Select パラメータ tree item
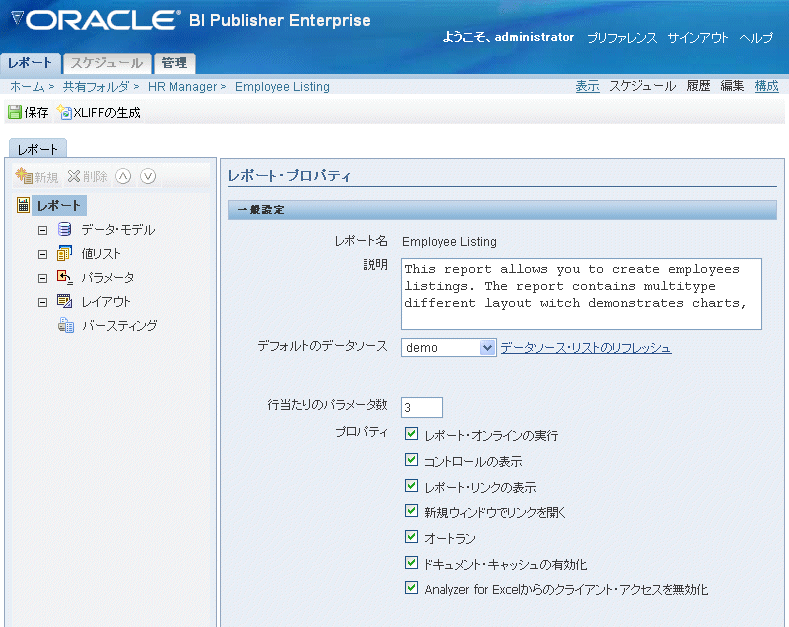The image size is (789, 627). pos(108,277)
